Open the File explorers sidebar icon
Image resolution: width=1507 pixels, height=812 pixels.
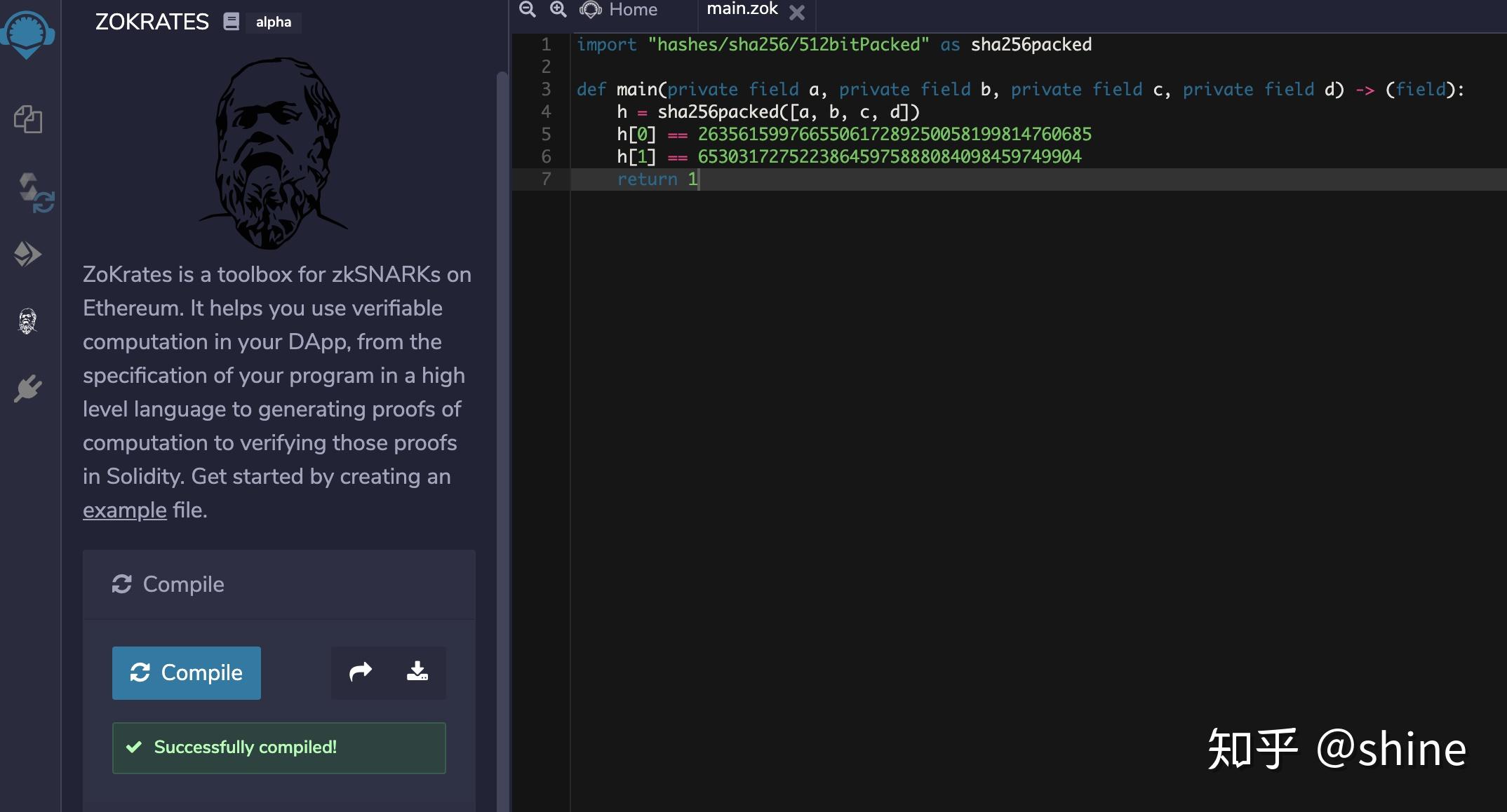click(28, 119)
